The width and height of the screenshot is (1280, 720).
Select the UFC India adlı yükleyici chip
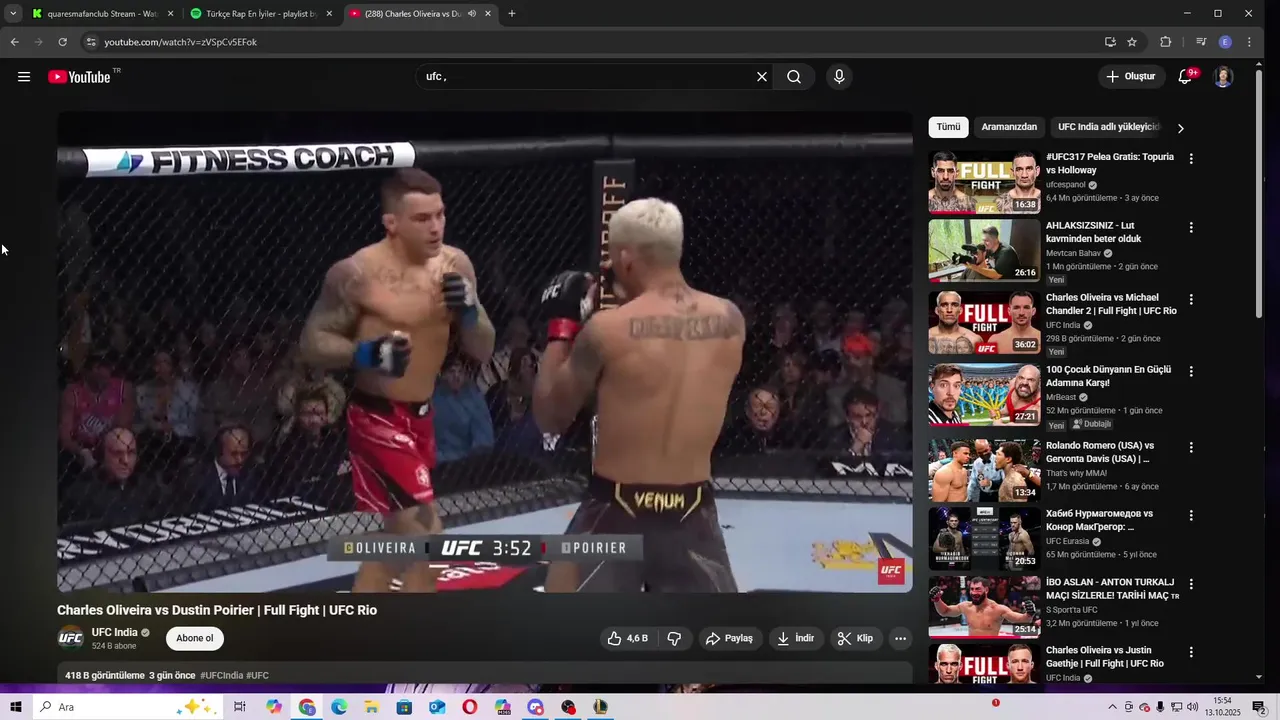[1109, 127]
